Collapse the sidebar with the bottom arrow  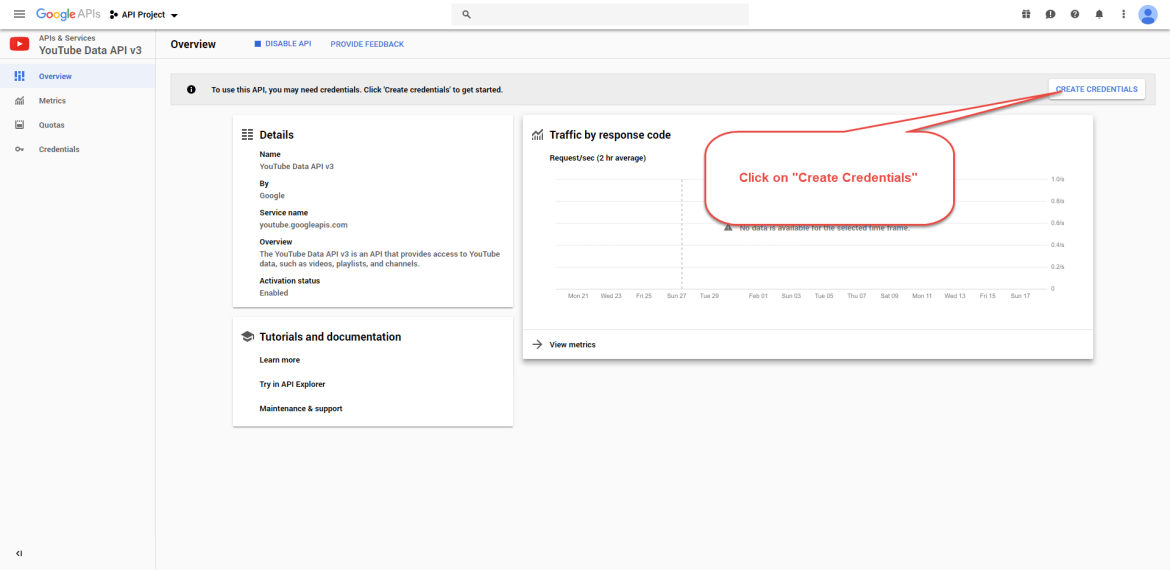(19, 554)
